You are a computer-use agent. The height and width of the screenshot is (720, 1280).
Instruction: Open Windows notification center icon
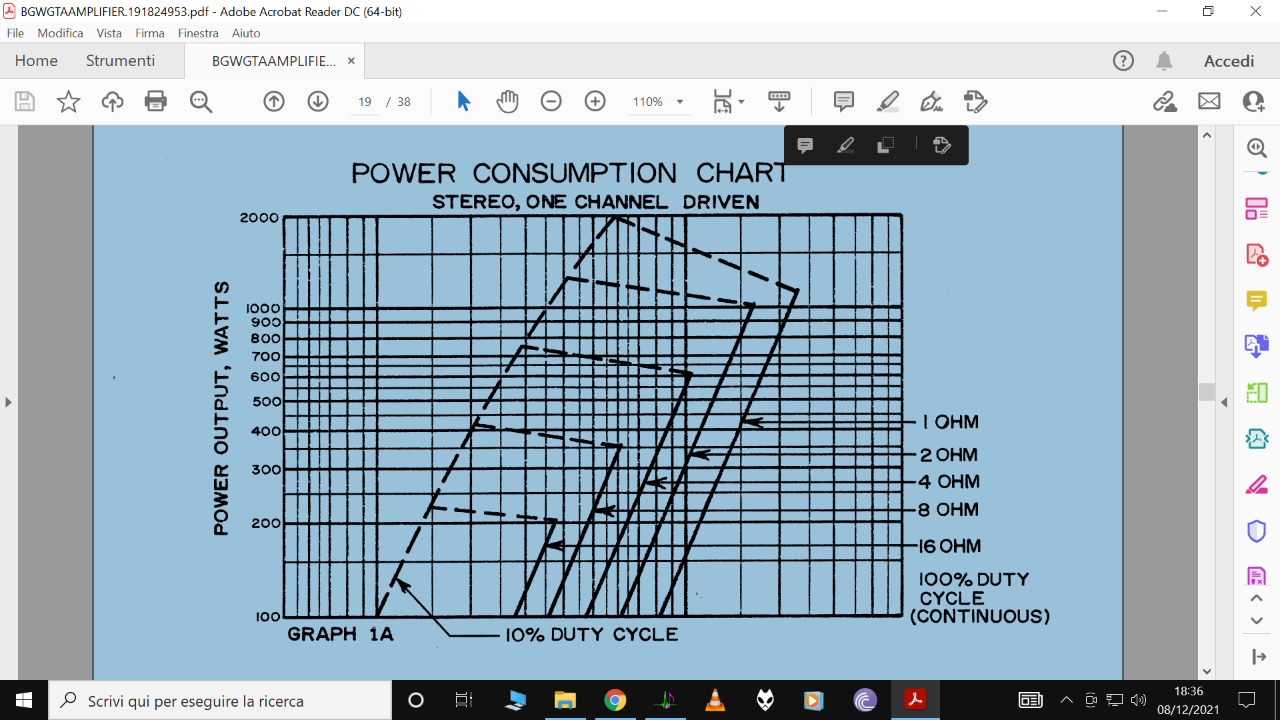click(1247, 700)
